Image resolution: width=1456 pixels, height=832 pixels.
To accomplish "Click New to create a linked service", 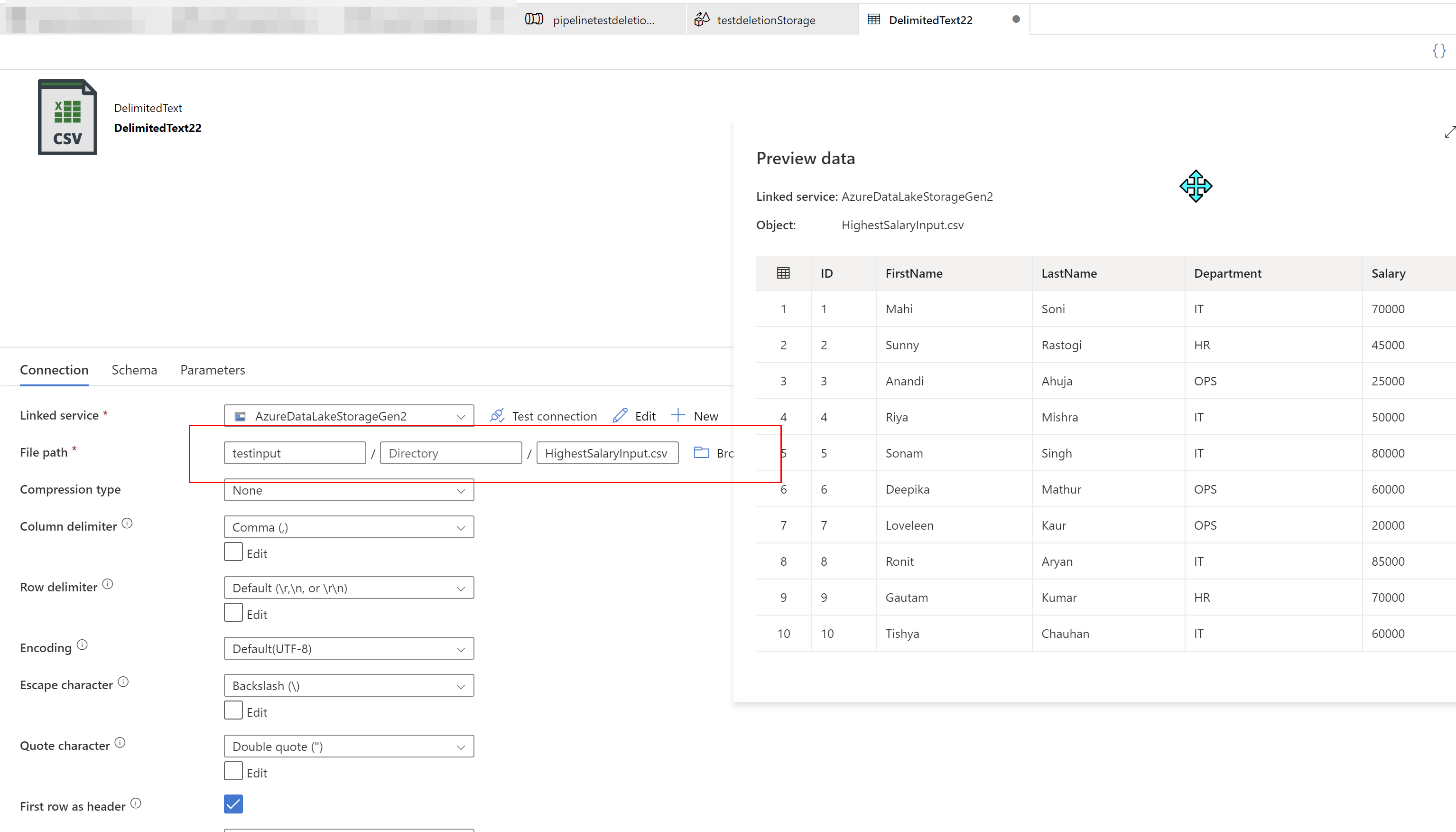I will pyautogui.click(x=695, y=415).
